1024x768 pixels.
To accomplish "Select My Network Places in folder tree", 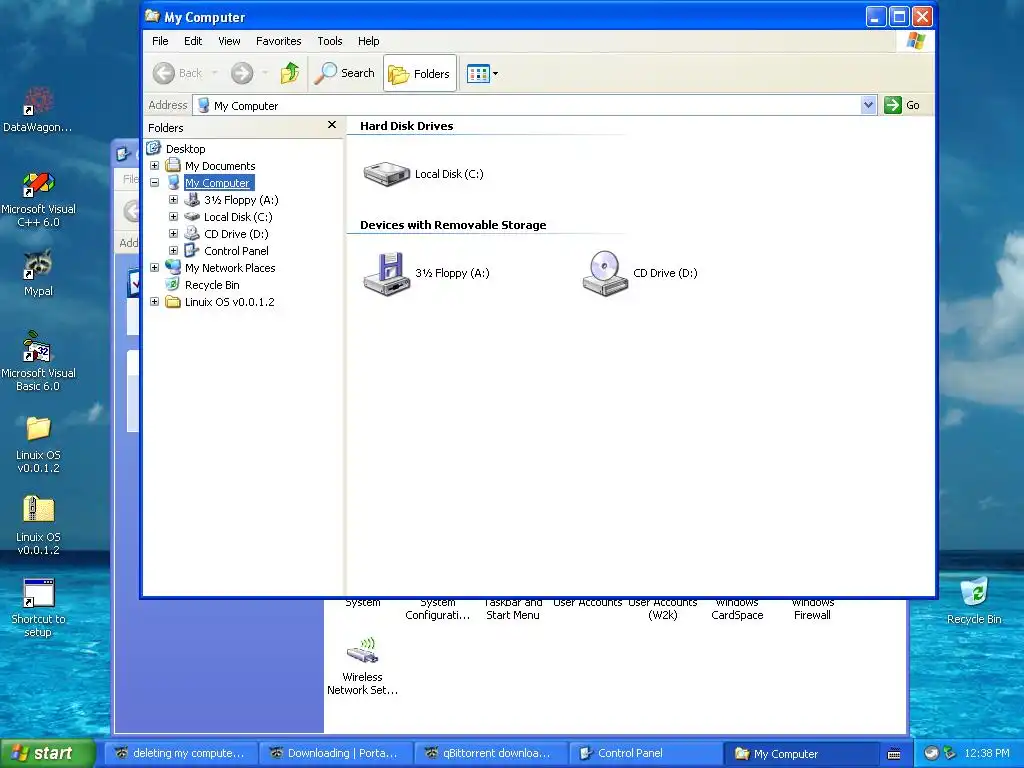I will coord(230,268).
